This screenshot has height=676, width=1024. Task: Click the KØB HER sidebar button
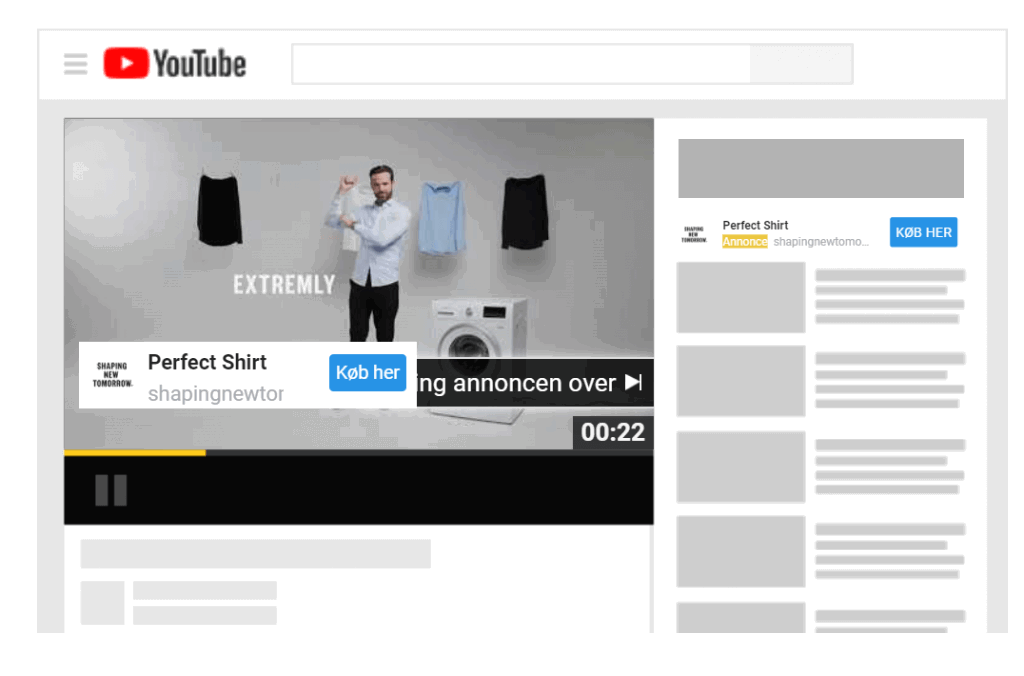[923, 232]
